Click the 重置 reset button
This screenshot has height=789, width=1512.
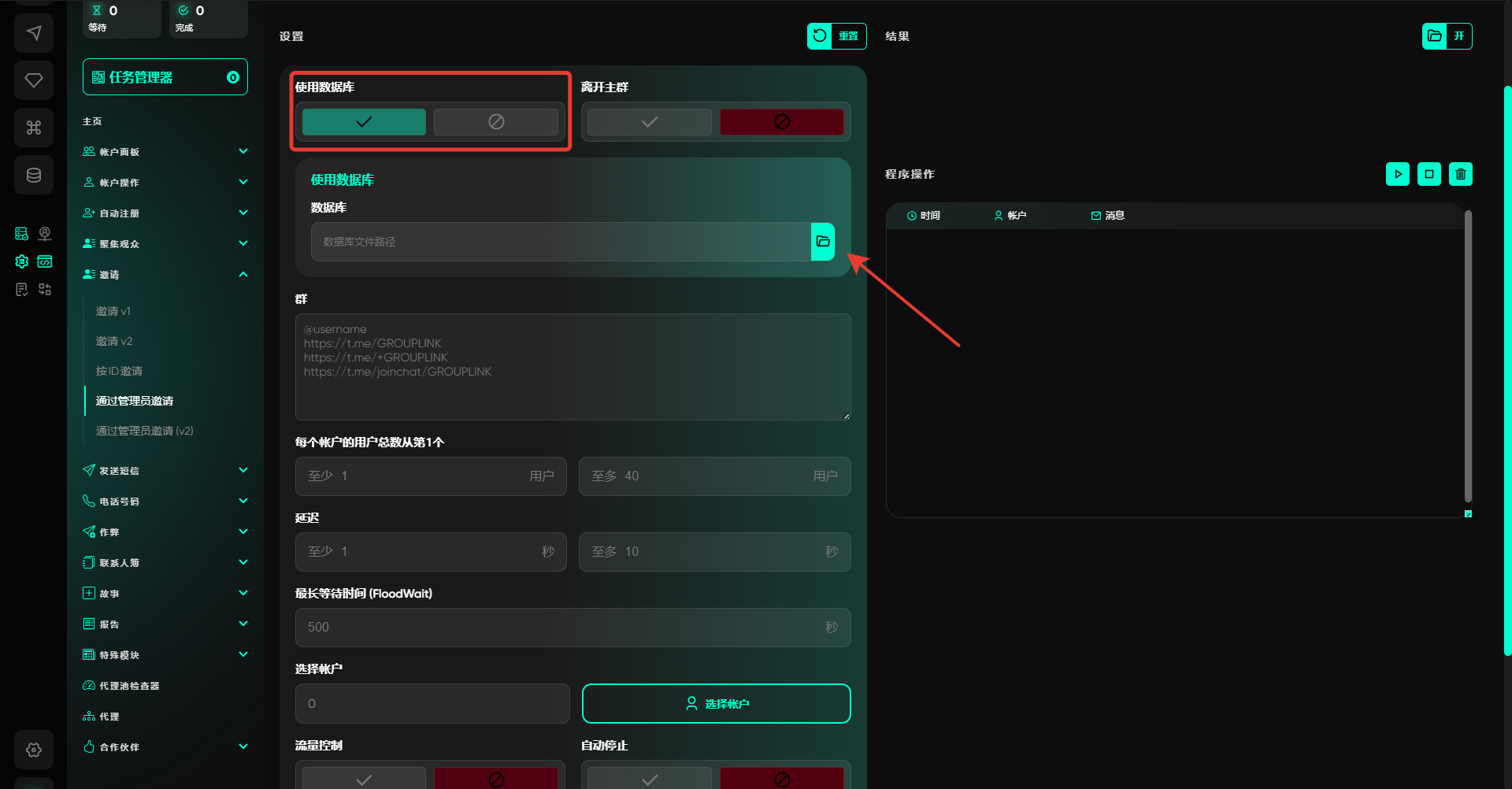[836, 36]
